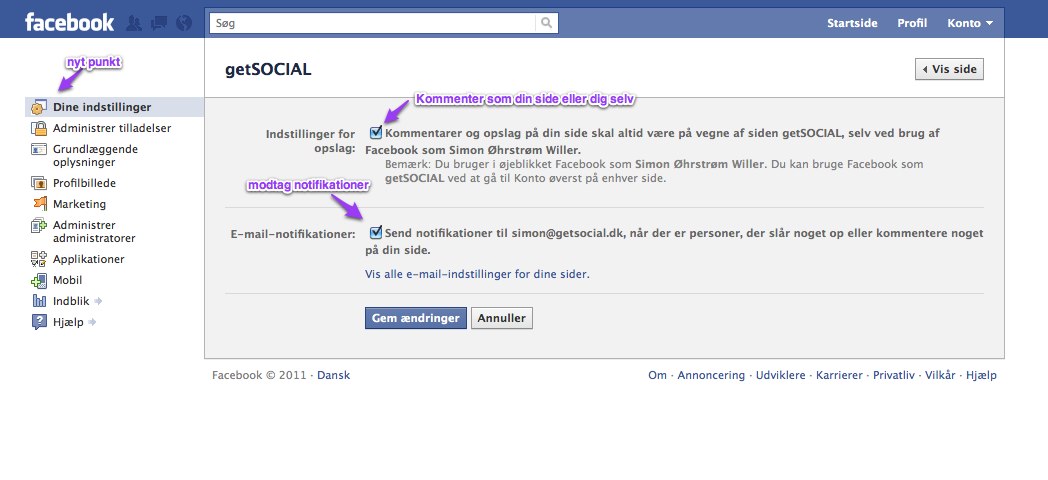Image resolution: width=1048 pixels, height=480 pixels.
Task: Open the Hjælp footer link
Action: click(x=982, y=375)
